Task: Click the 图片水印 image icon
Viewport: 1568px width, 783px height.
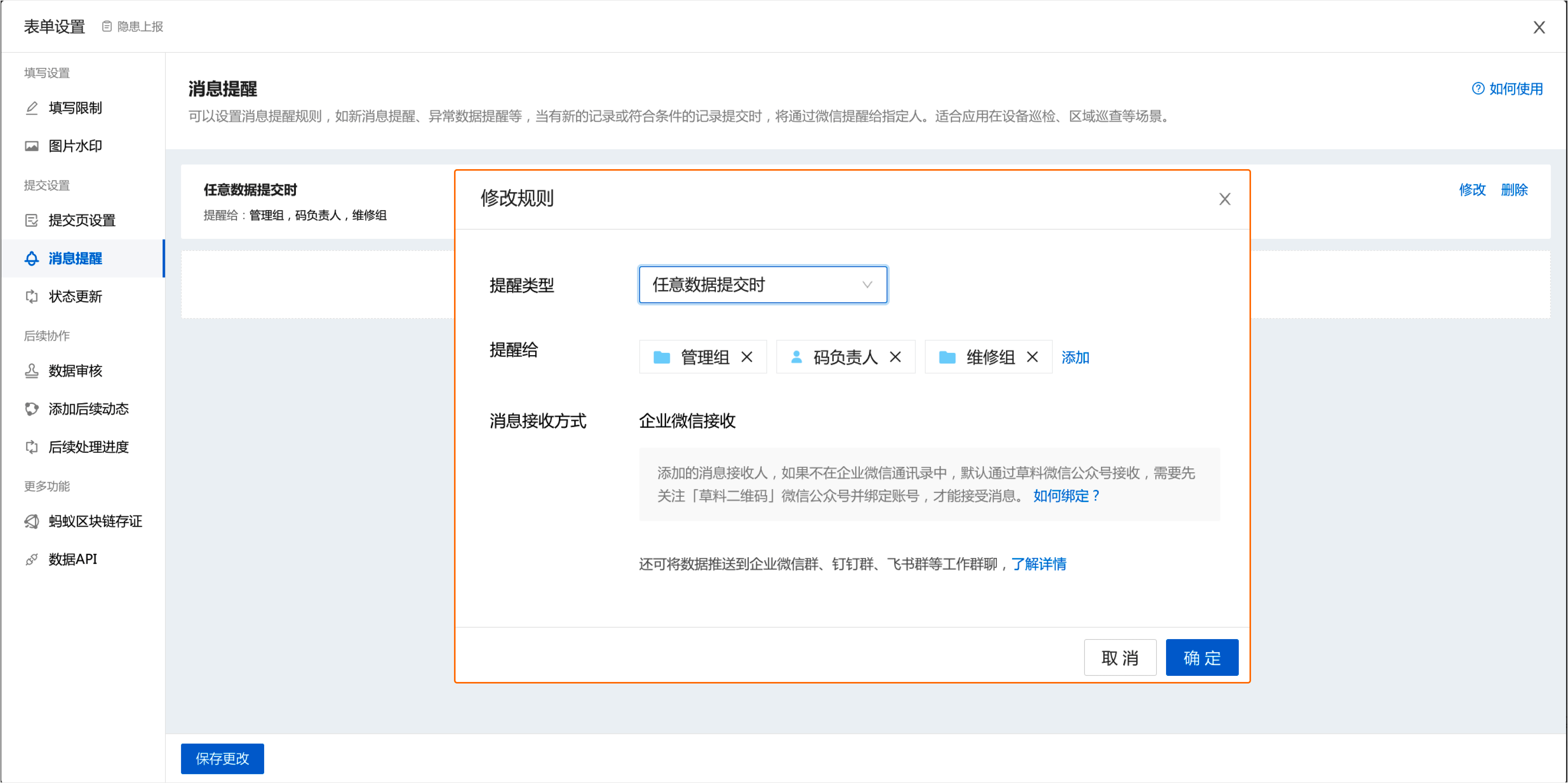Action: pos(32,146)
